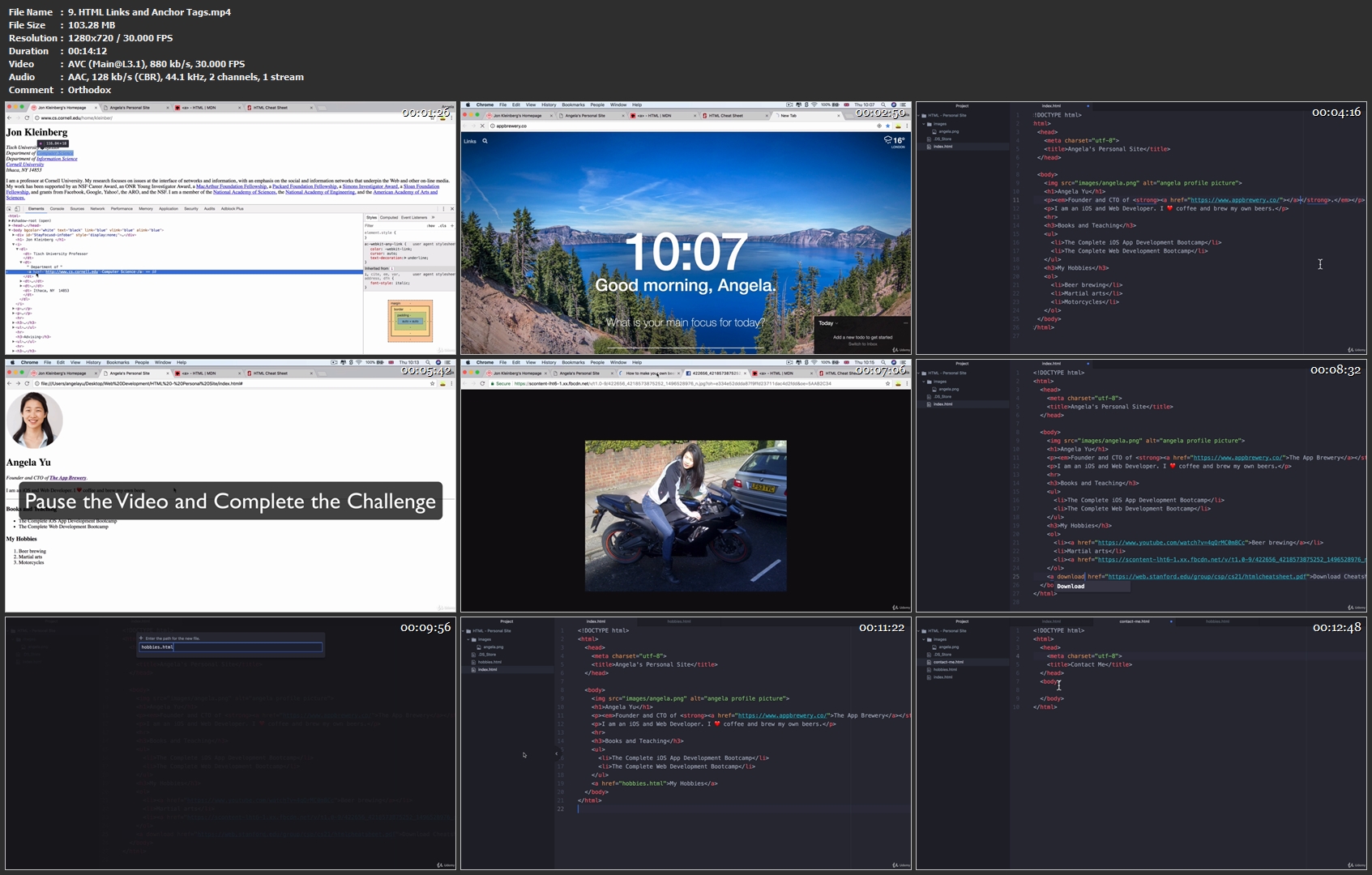
Task: Click the stop-loading X icon beside appbrewery.co
Action: (482, 126)
